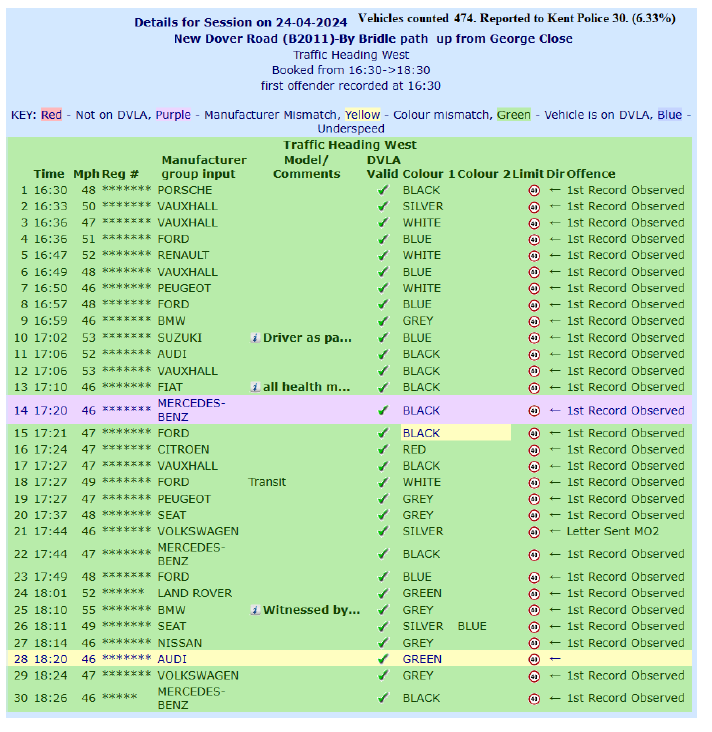Click the info icon in the SUZUKI row
The height and width of the screenshot is (732, 712).
[x=255, y=338]
